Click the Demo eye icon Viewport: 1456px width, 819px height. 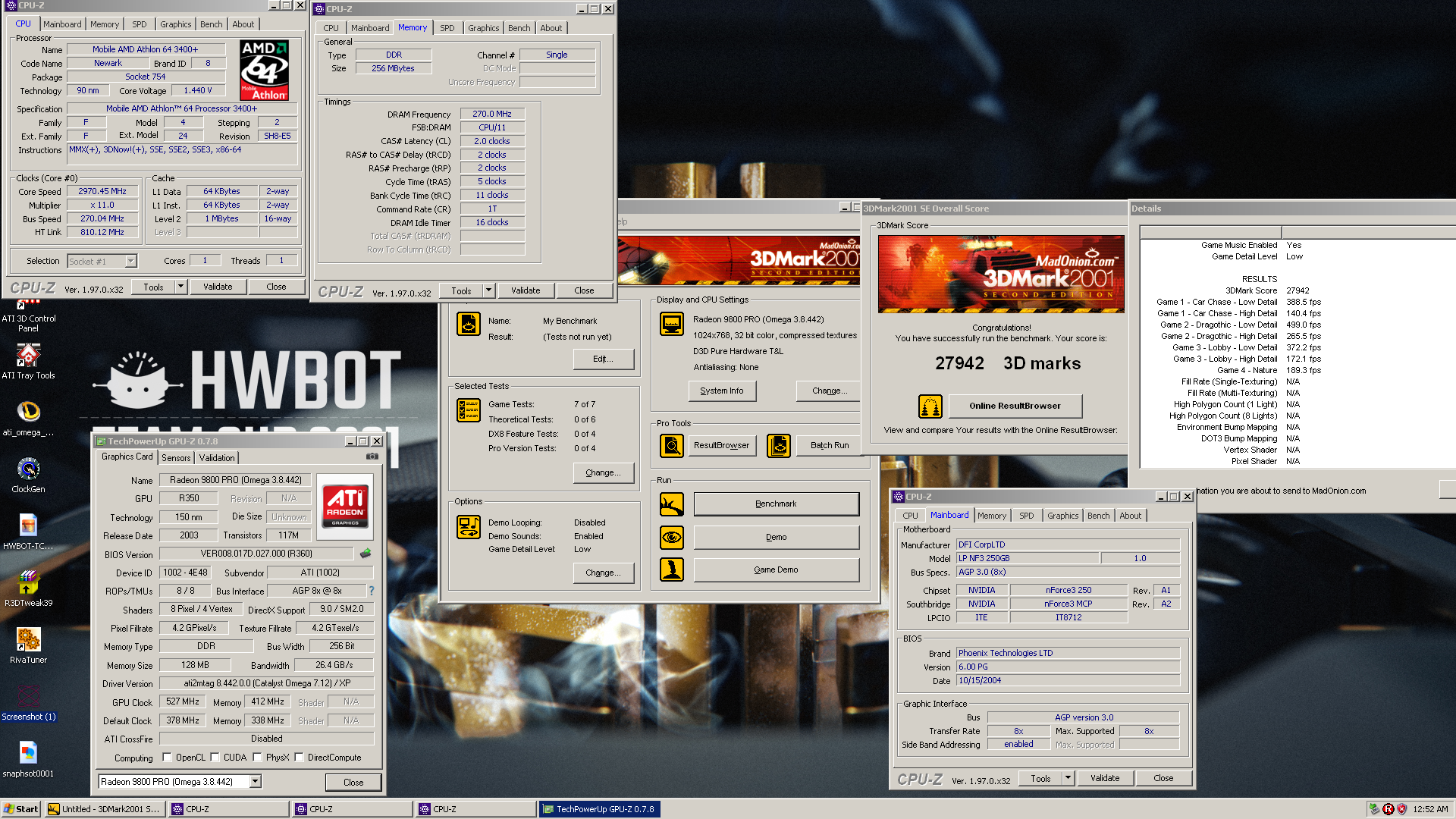pyautogui.click(x=671, y=538)
